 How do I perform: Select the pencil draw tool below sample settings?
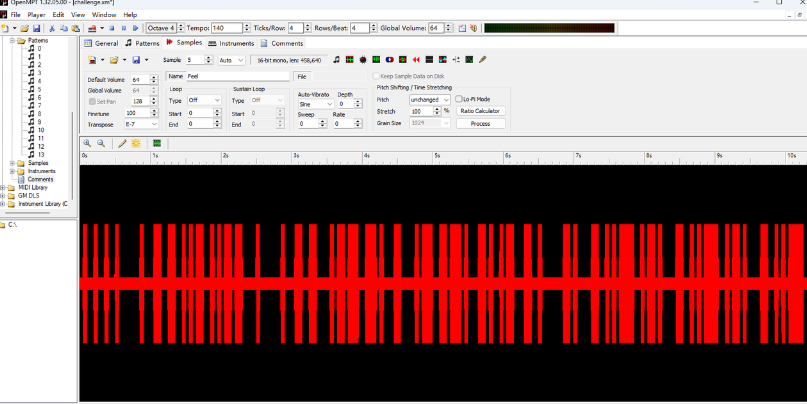coord(122,143)
